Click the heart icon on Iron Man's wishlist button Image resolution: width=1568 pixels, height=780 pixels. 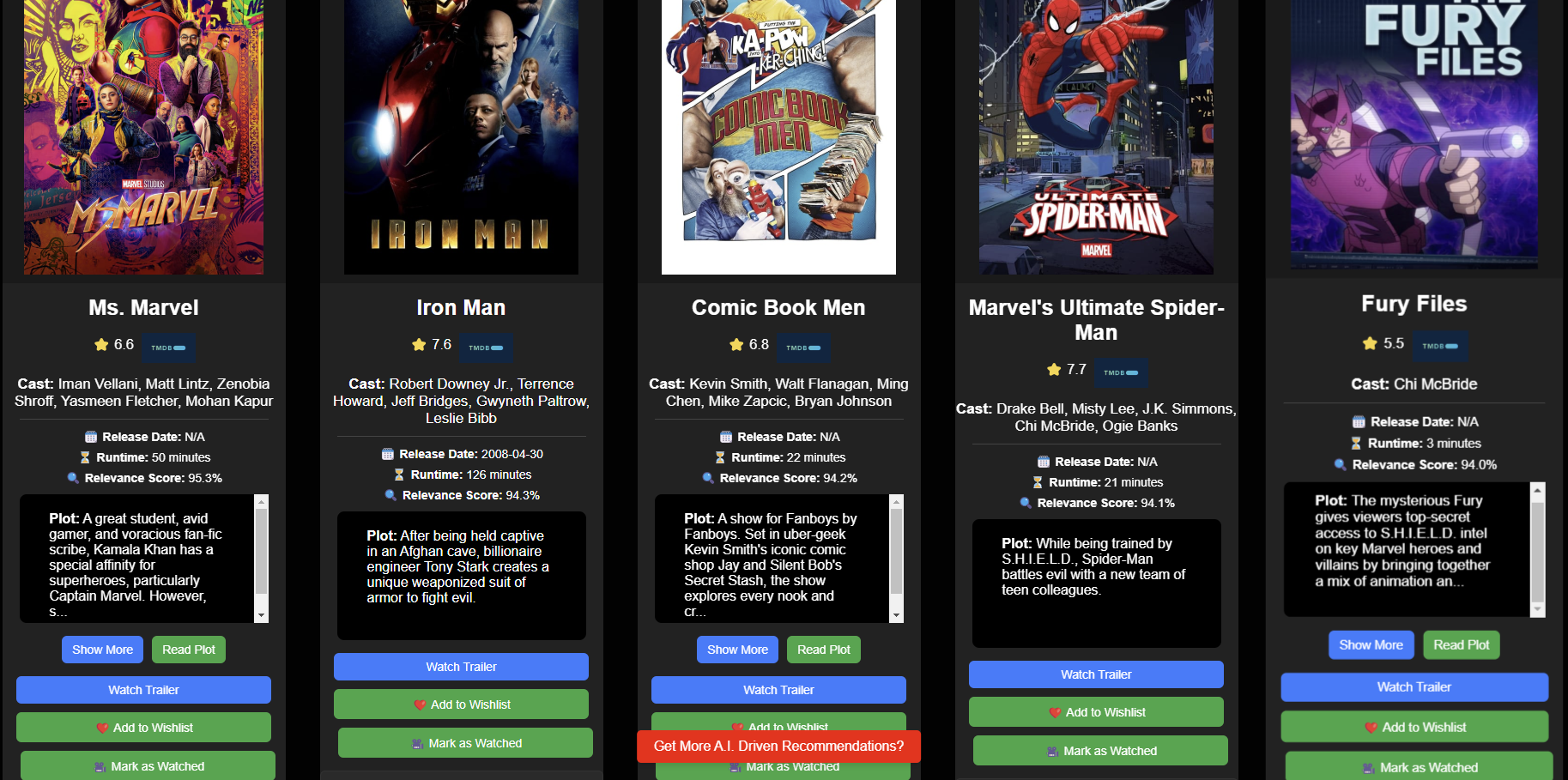coord(420,704)
